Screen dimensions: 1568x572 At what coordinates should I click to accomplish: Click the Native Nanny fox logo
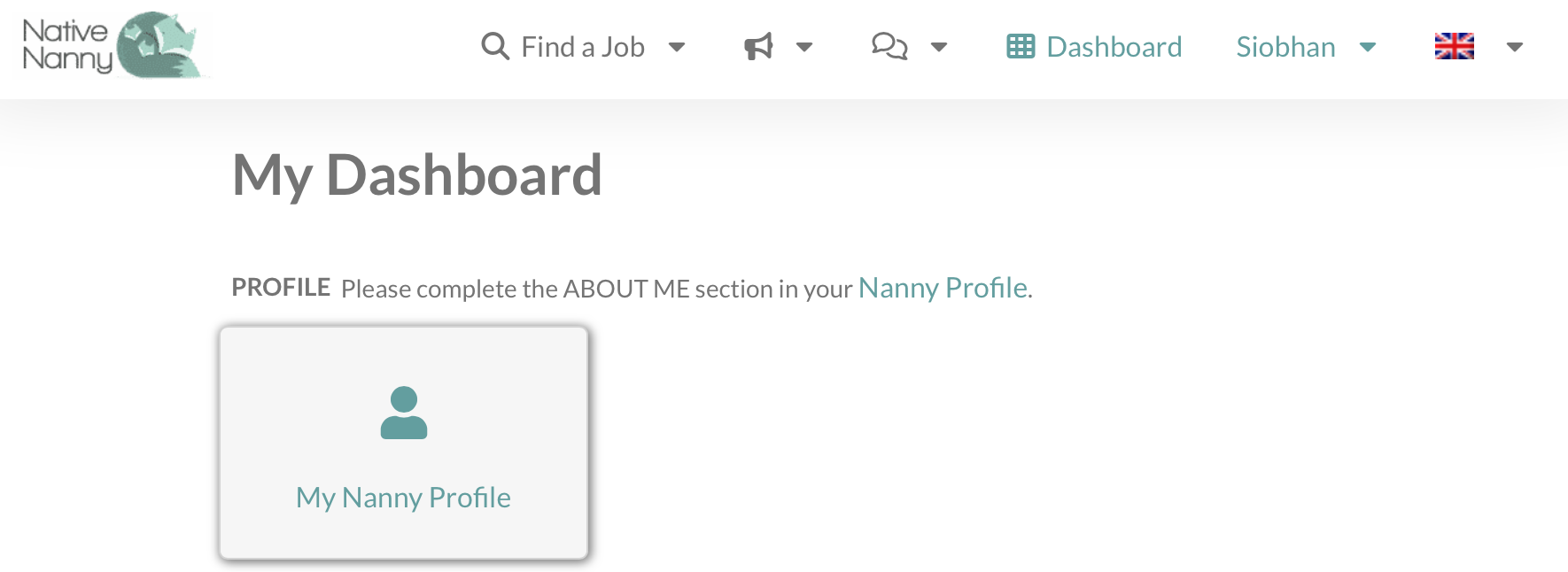pos(159,45)
